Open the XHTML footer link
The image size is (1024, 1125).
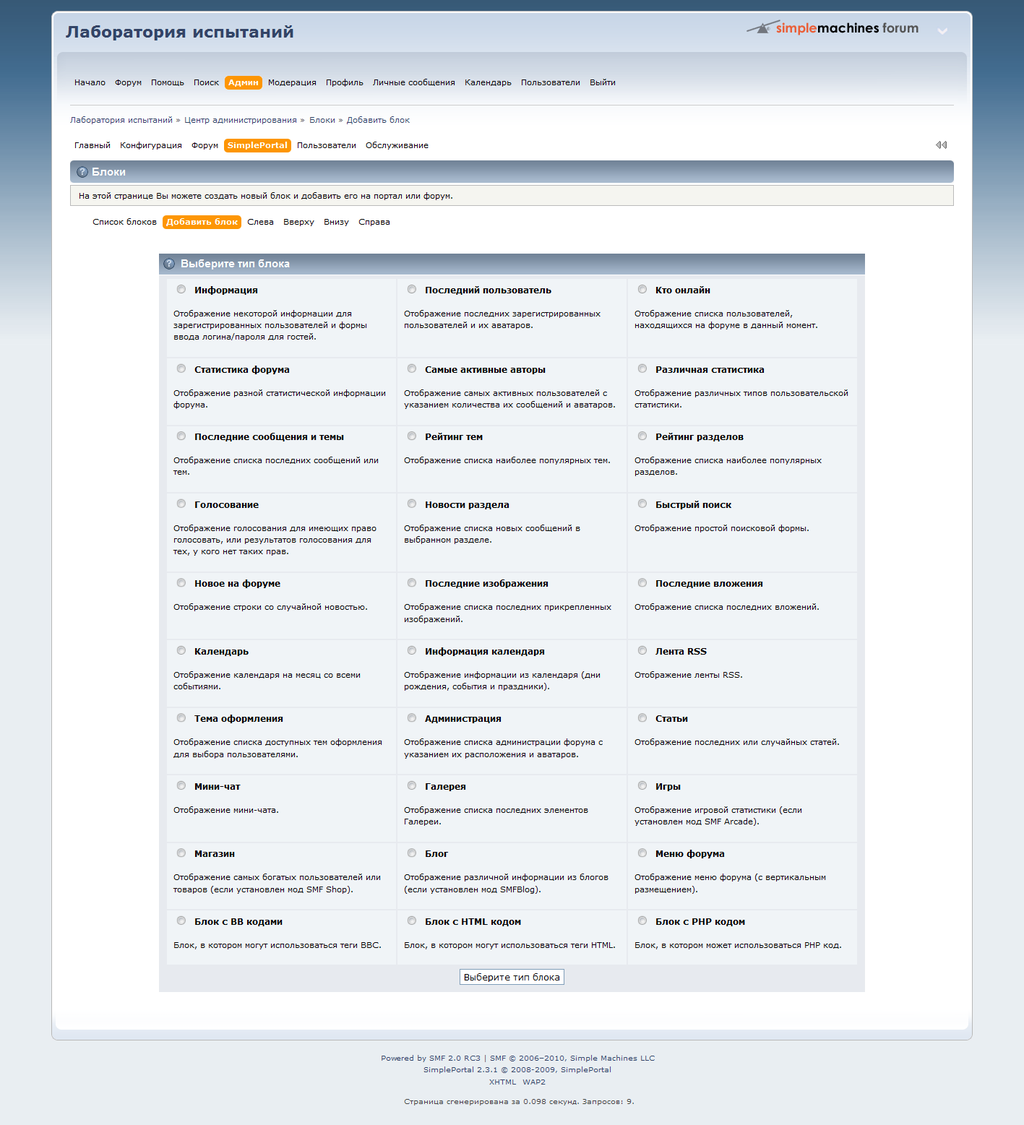(x=502, y=1082)
